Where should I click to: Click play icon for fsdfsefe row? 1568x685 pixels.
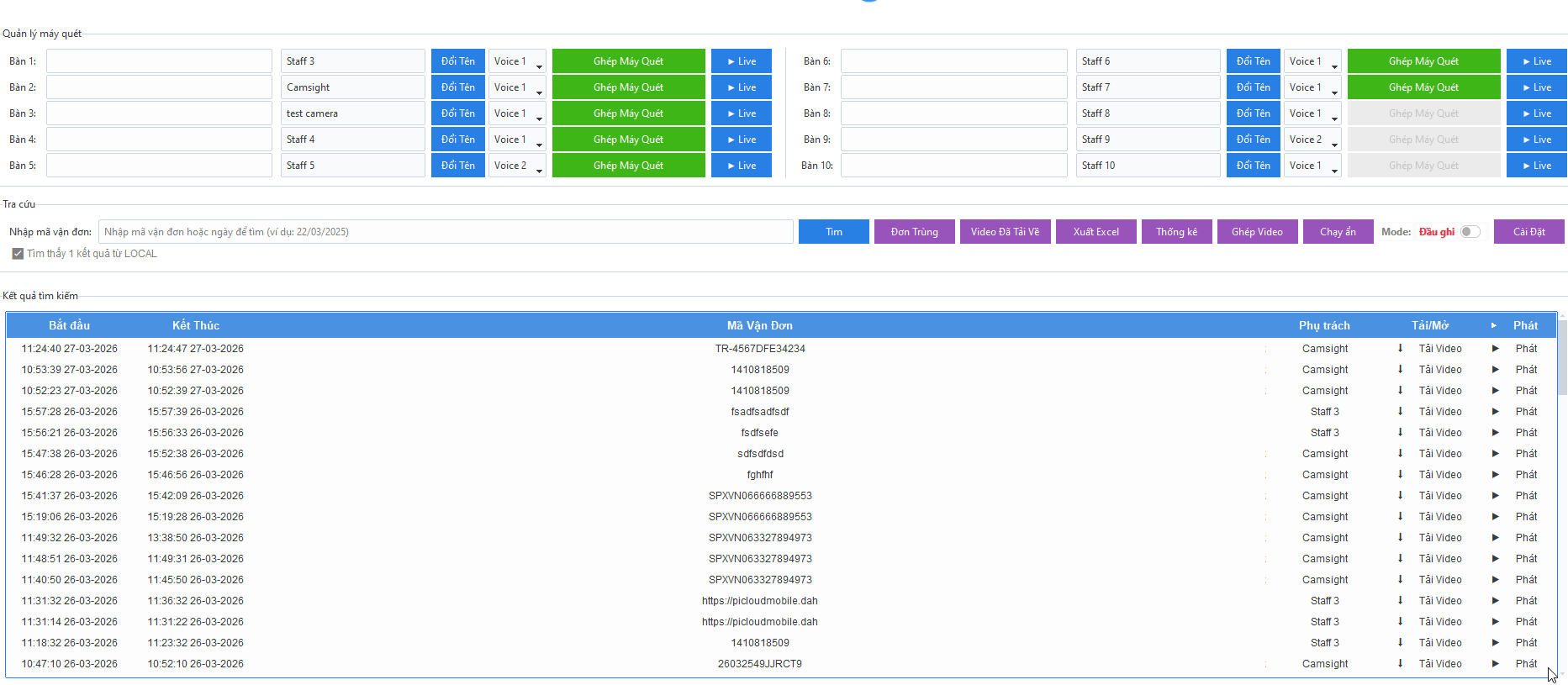pyautogui.click(x=1495, y=433)
